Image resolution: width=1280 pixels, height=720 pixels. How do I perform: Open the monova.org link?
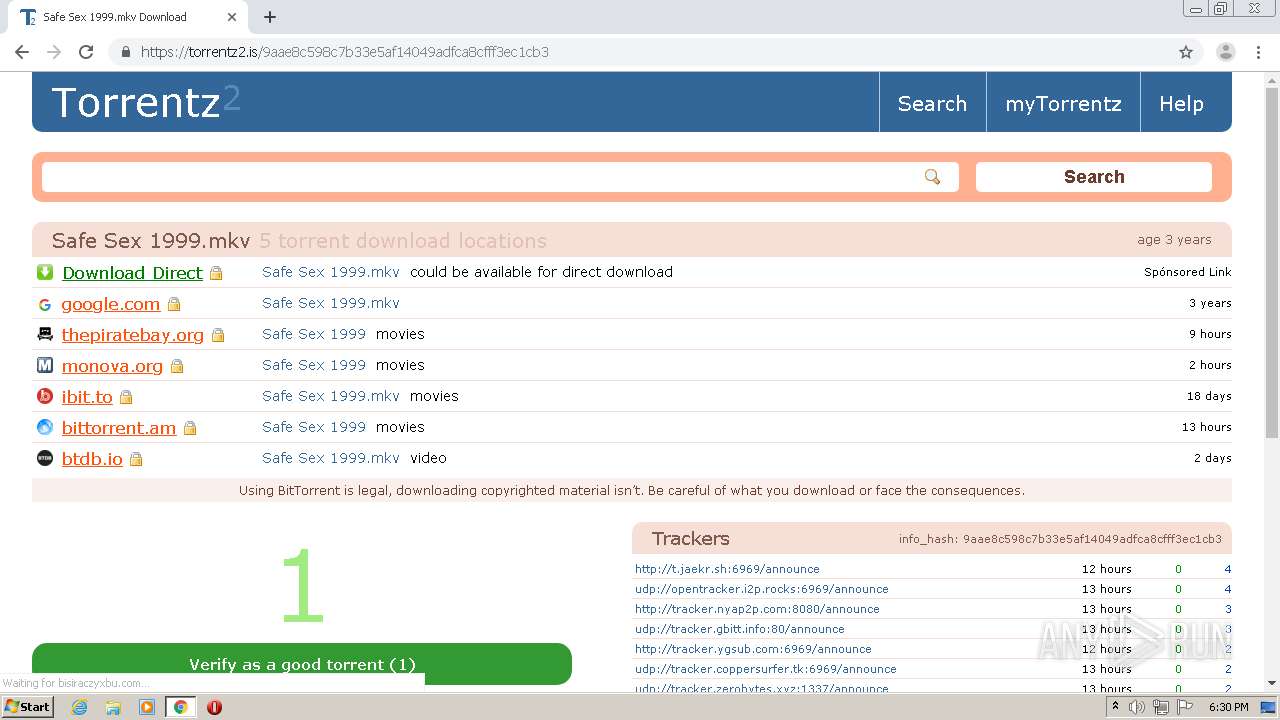(x=112, y=366)
